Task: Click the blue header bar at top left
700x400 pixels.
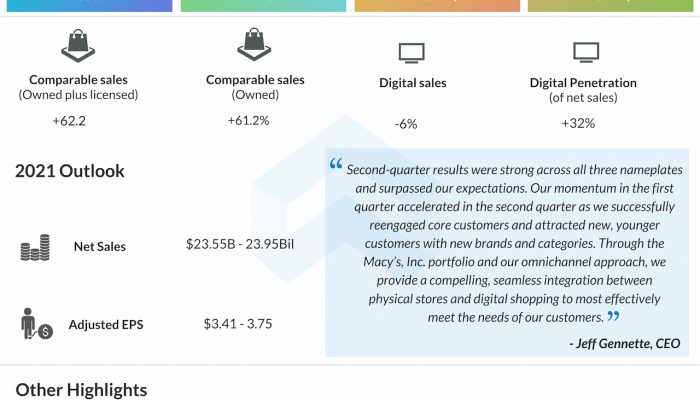Action: (x=87, y=5)
